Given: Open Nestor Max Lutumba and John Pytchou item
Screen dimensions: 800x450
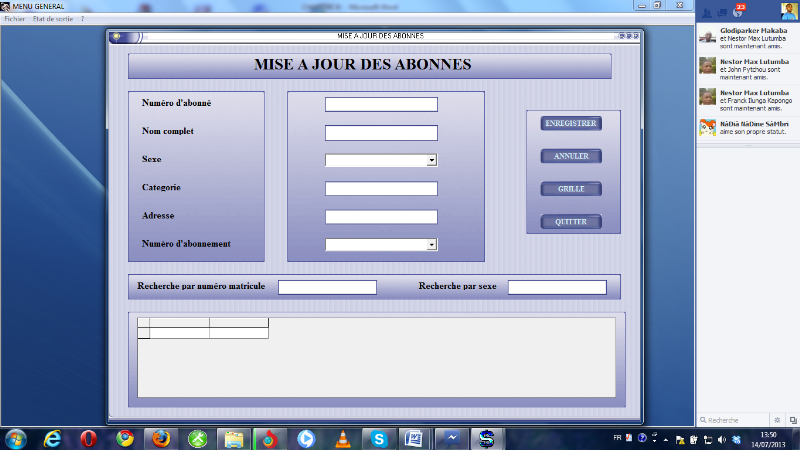Looking at the screenshot, I should [x=748, y=69].
